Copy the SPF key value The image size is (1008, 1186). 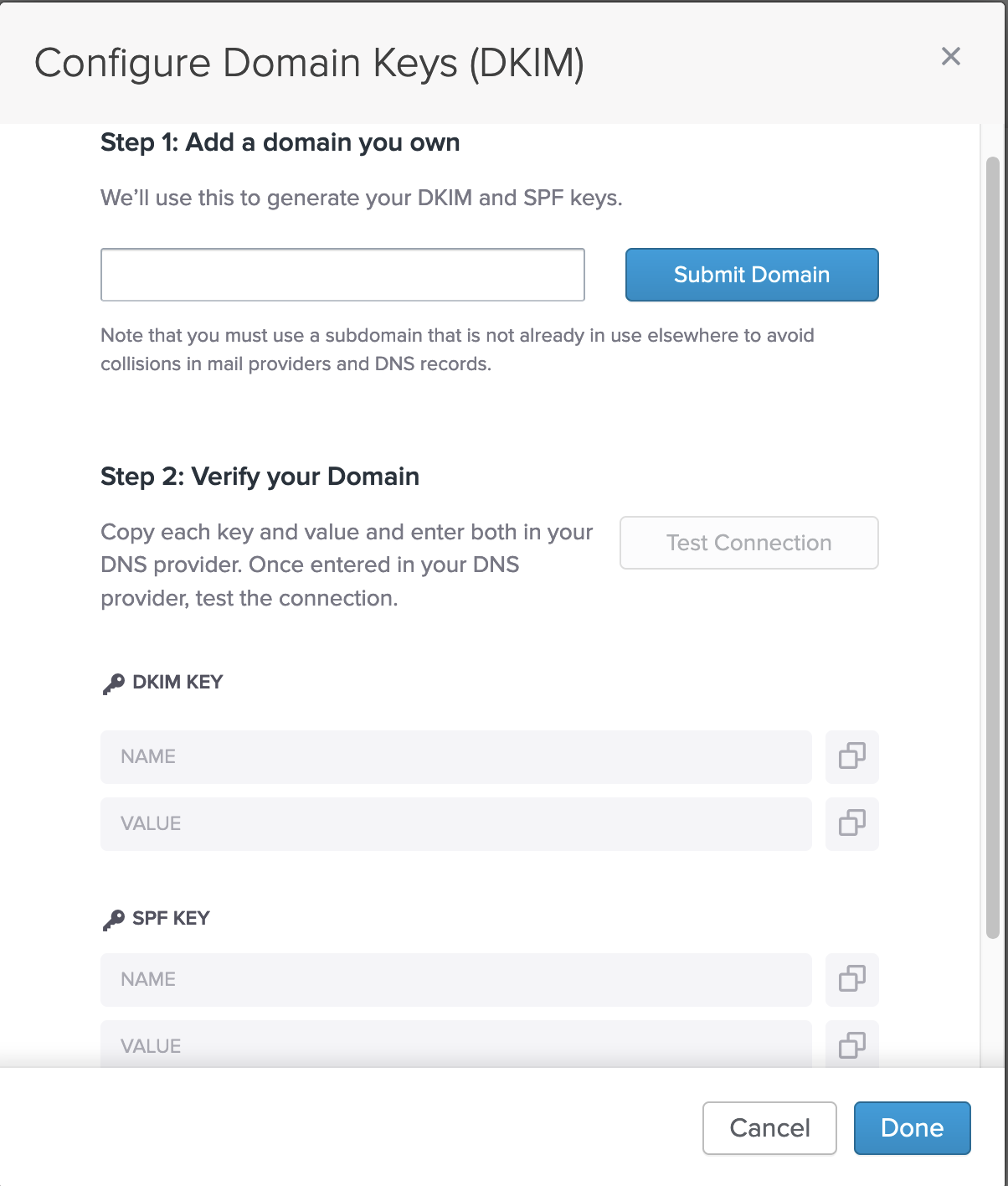pyautogui.click(x=851, y=1045)
